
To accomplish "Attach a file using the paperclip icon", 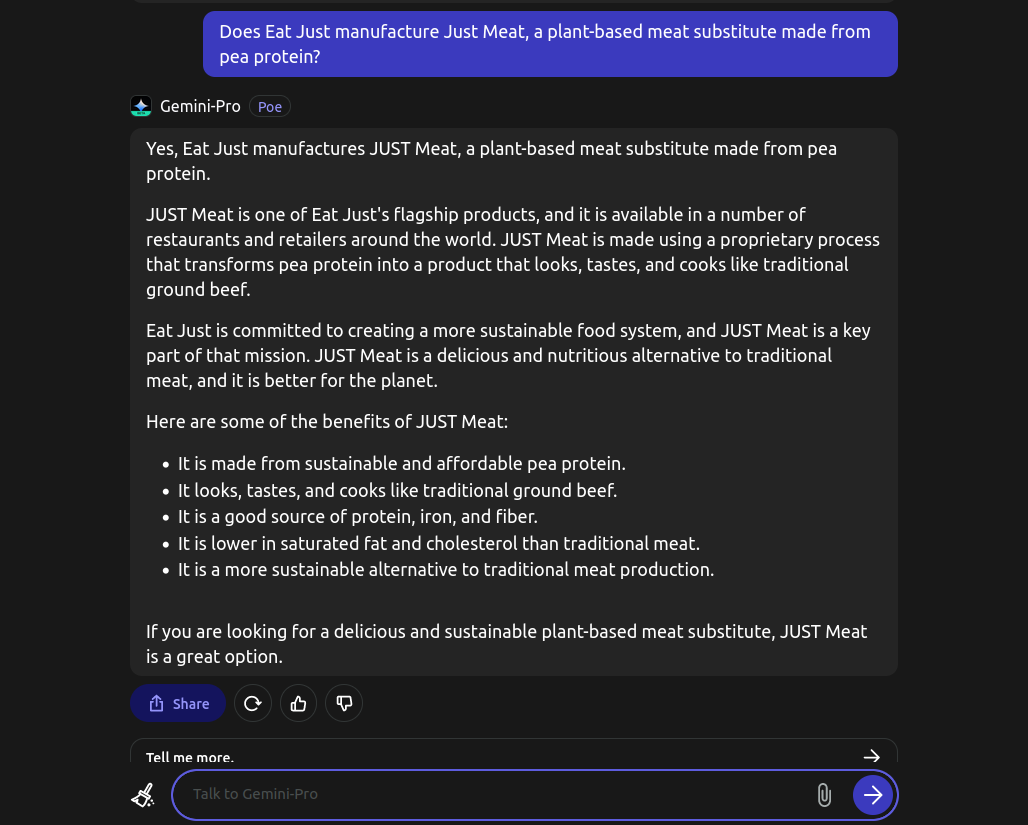I will pyautogui.click(x=824, y=795).
